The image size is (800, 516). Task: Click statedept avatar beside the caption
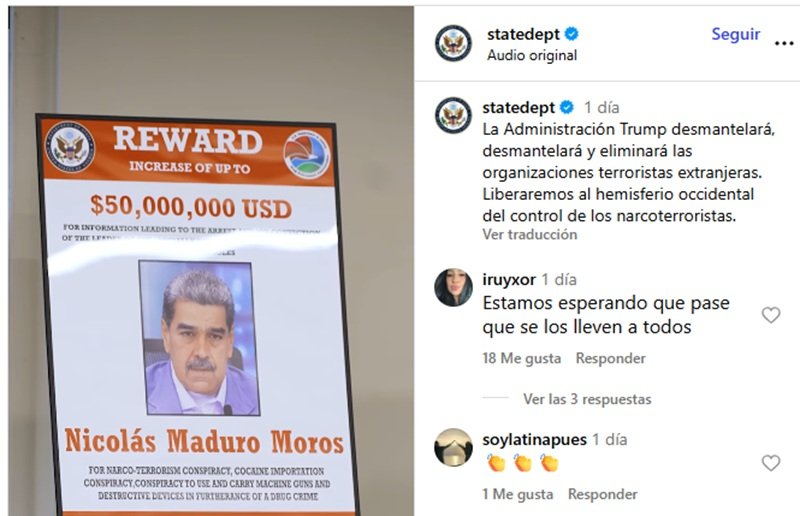click(x=453, y=115)
